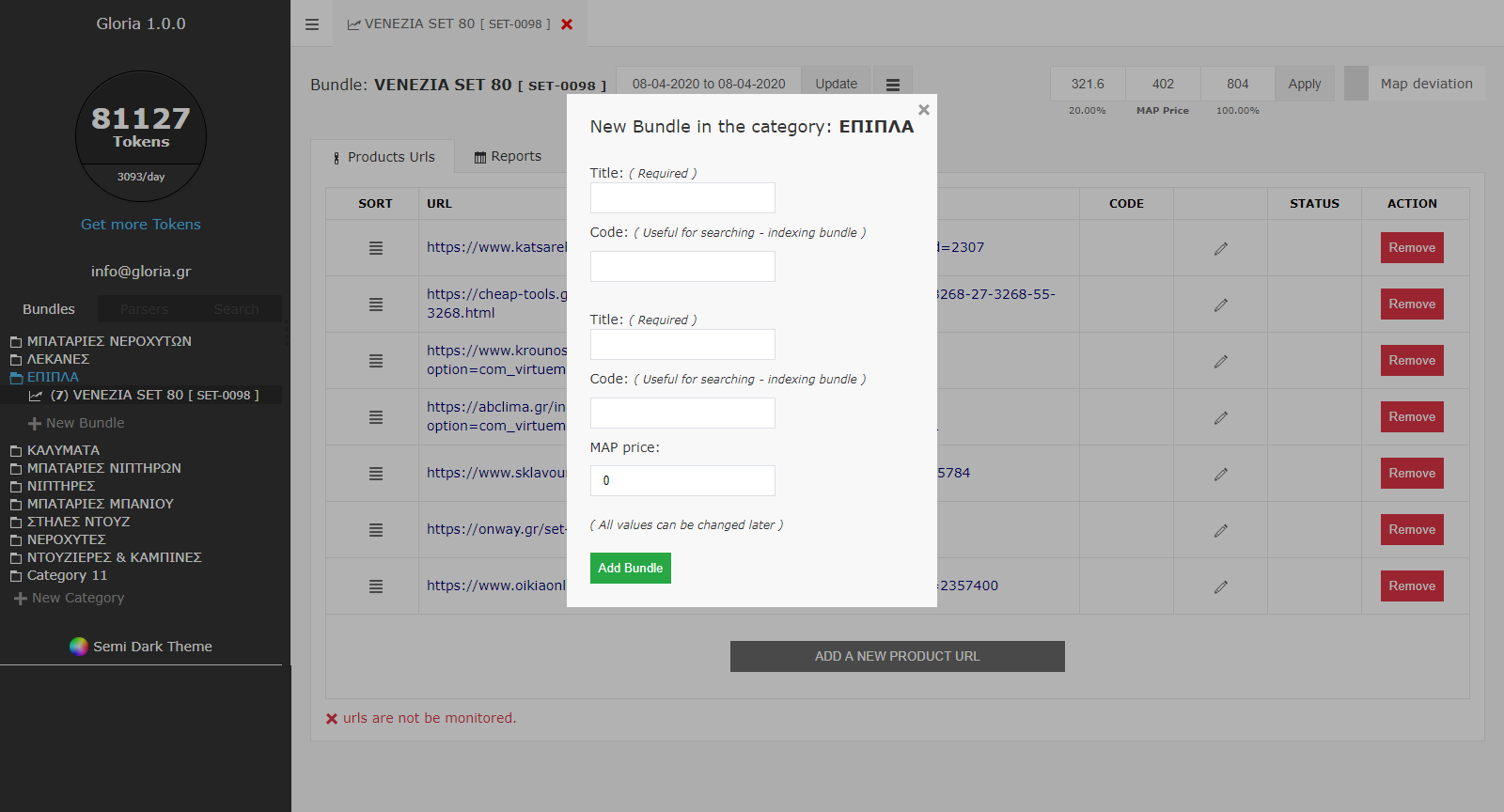1504x812 pixels.
Task: Click the green Add Bundle button
Action: pyautogui.click(x=630, y=569)
